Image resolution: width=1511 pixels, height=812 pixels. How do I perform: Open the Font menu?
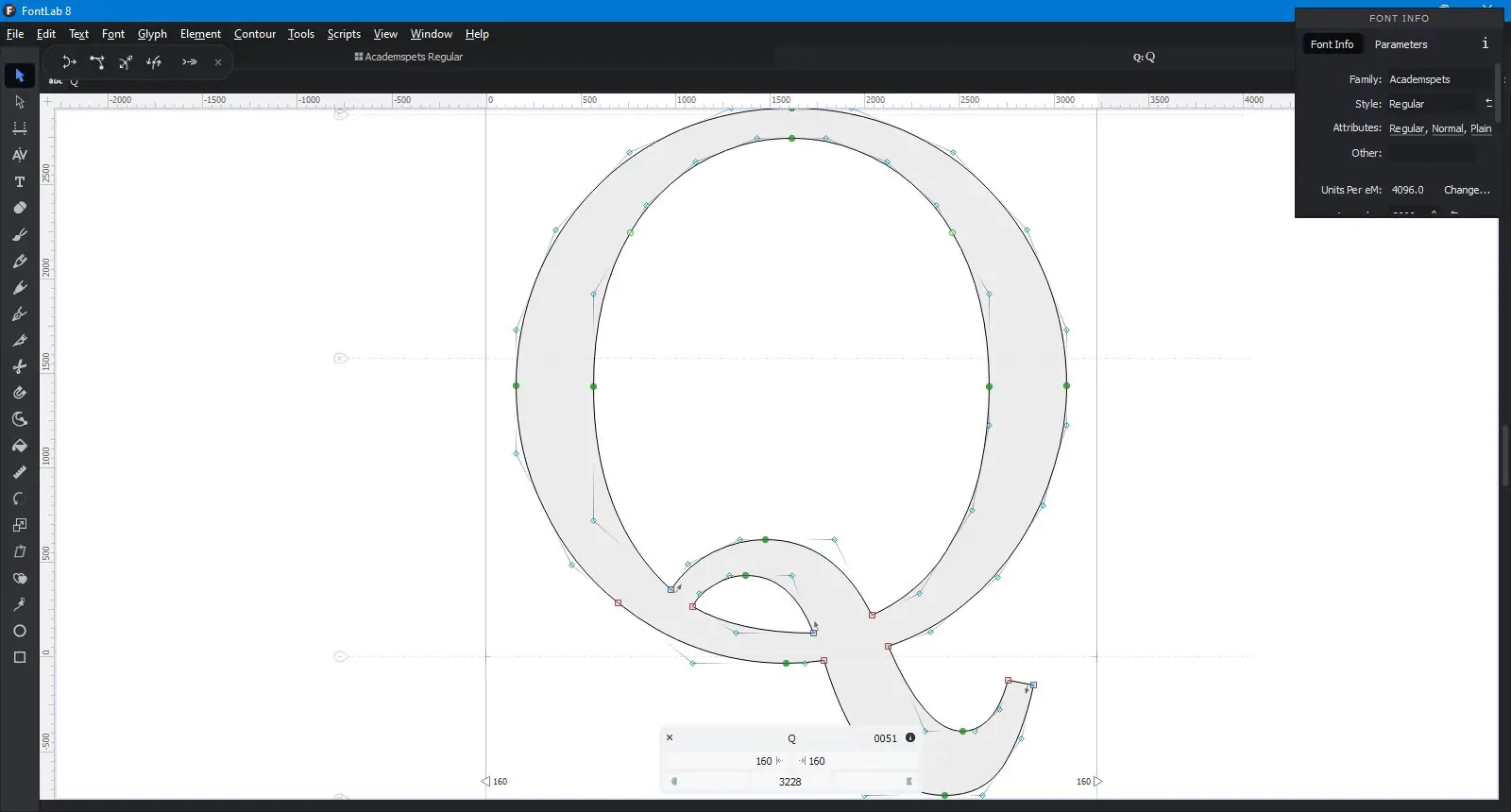coord(113,34)
